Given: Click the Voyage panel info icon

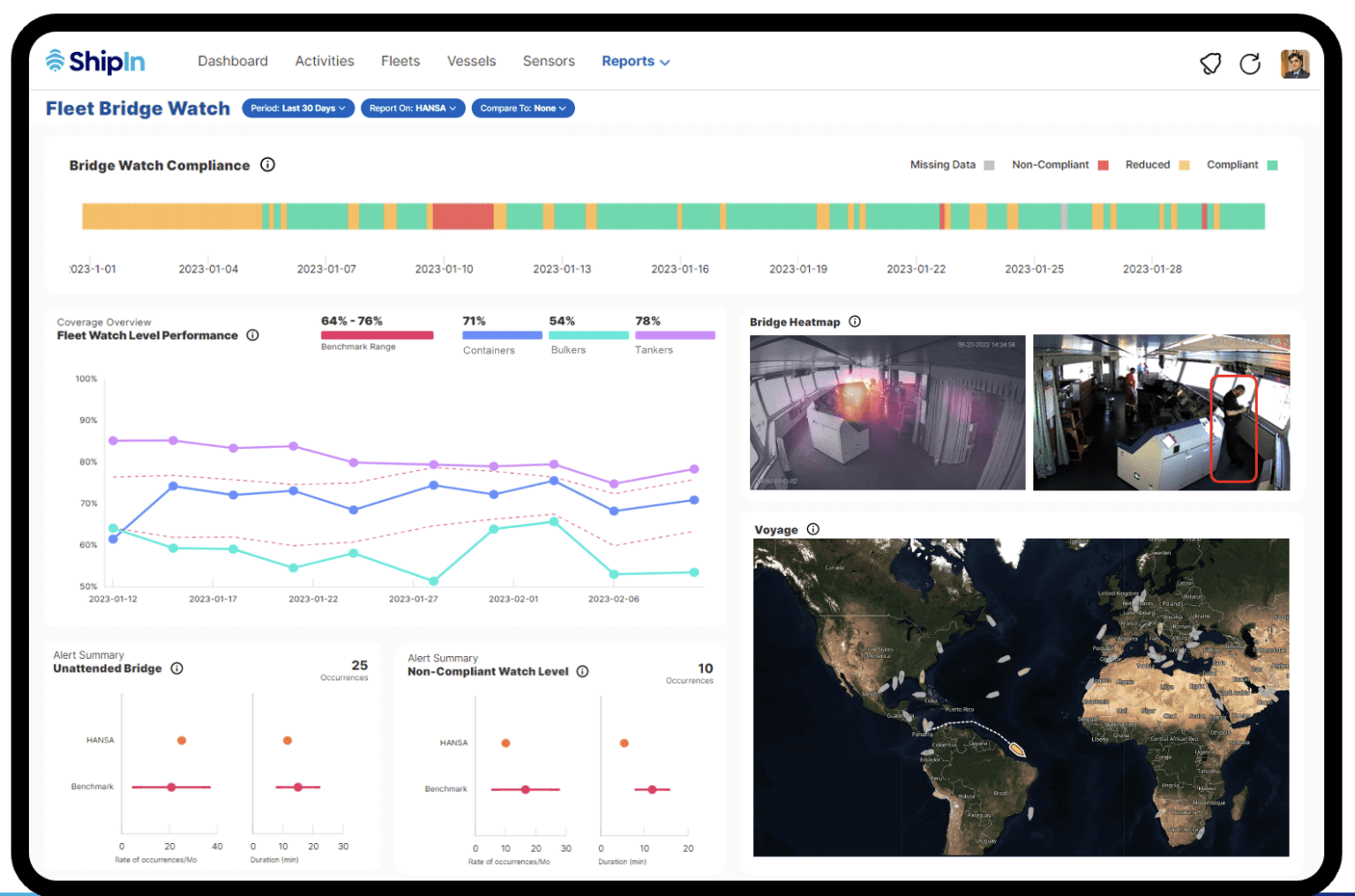Looking at the screenshot, I should point(812,529).
